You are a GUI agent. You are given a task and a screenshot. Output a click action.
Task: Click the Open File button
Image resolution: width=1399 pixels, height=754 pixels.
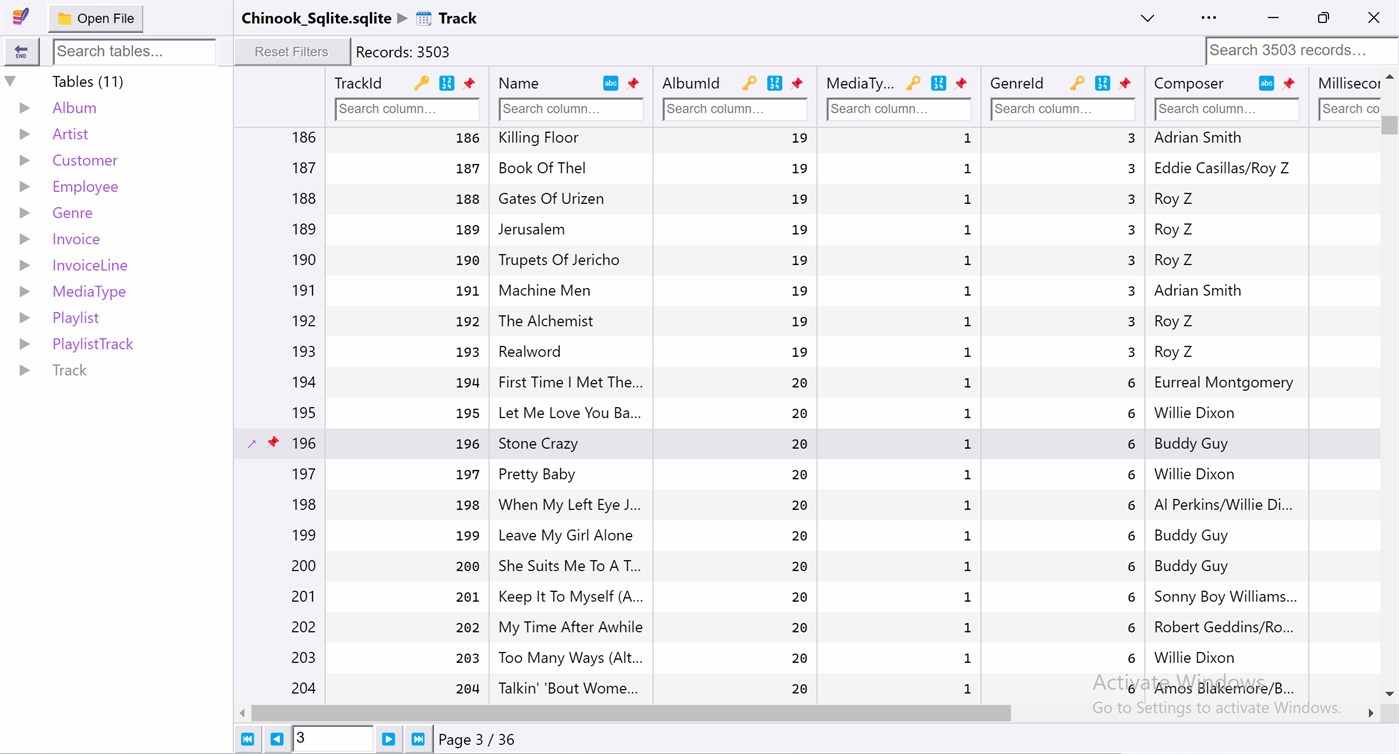[x=95, y=17]
